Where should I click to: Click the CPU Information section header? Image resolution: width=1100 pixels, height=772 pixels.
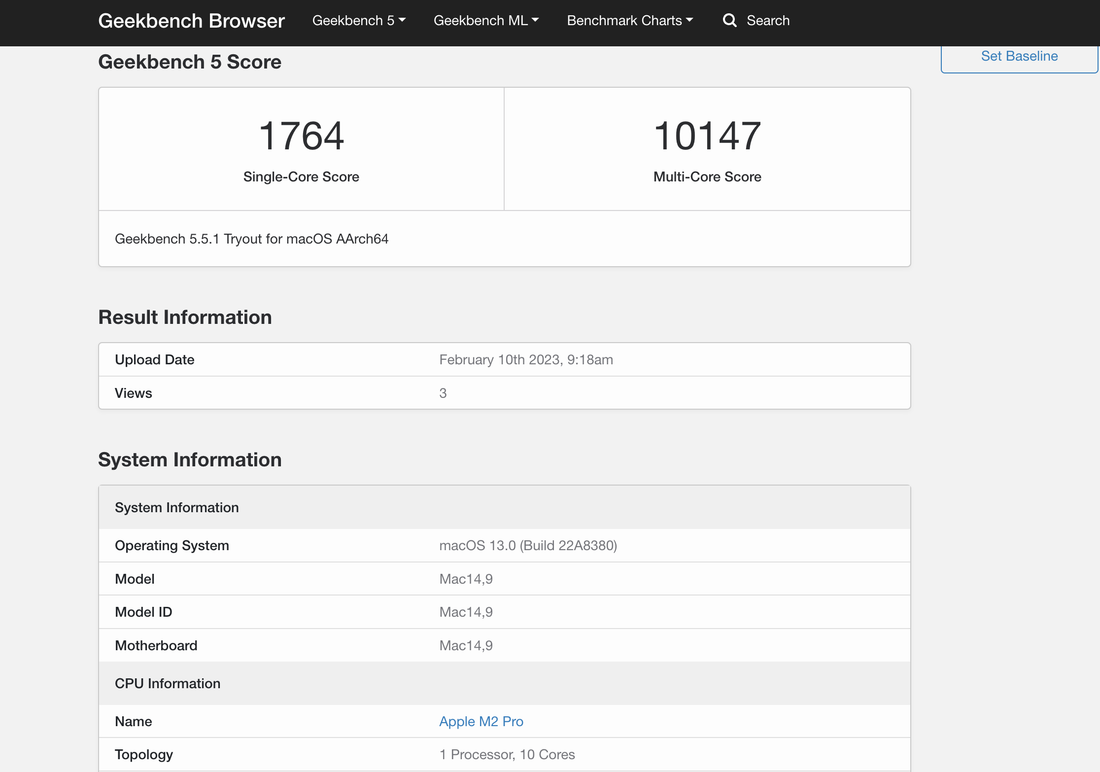[x=167, y=683]
